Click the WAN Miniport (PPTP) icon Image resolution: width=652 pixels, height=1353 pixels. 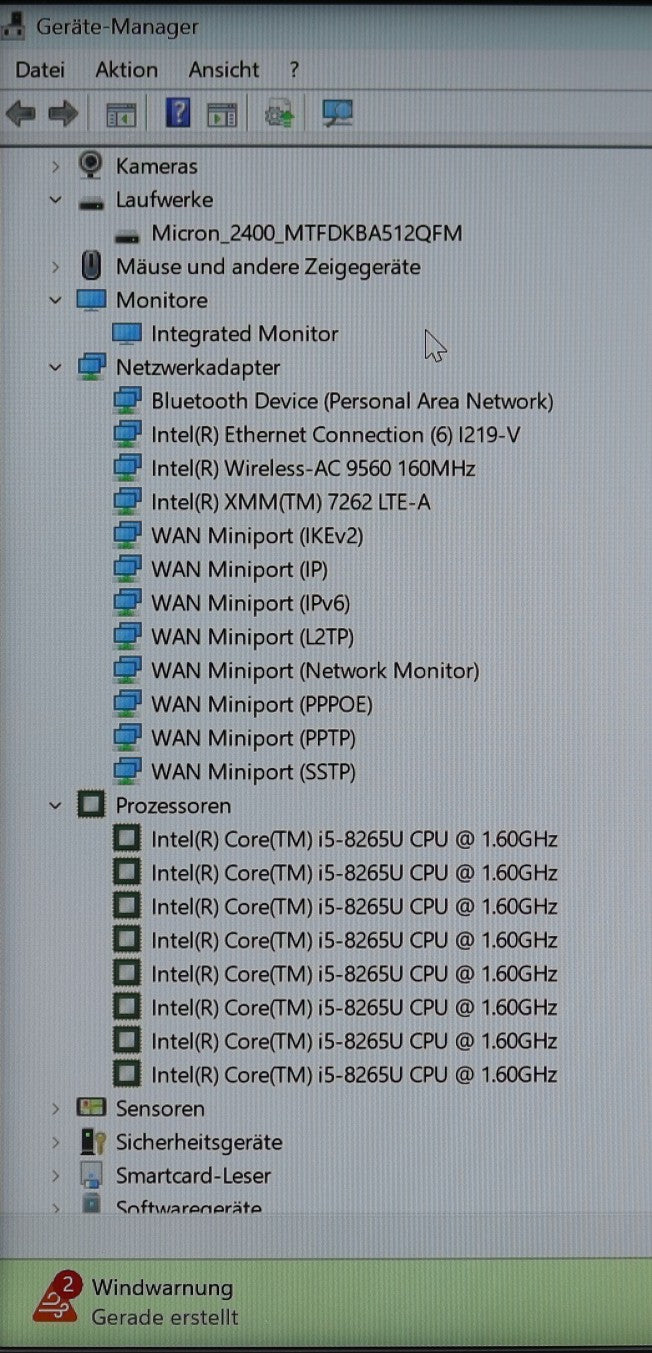(126, 738)
